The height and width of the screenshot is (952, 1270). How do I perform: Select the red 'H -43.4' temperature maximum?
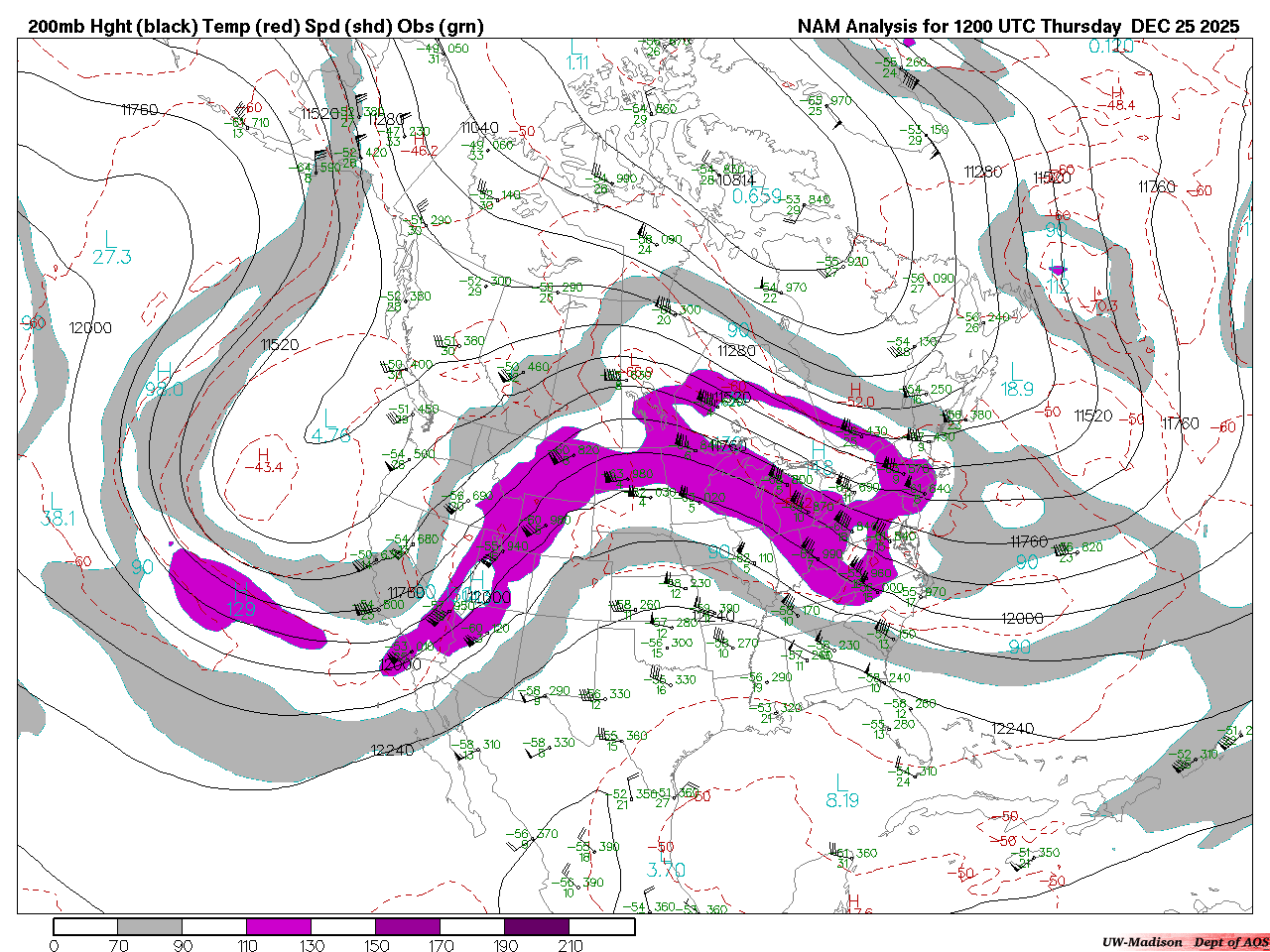pos(263,460)
